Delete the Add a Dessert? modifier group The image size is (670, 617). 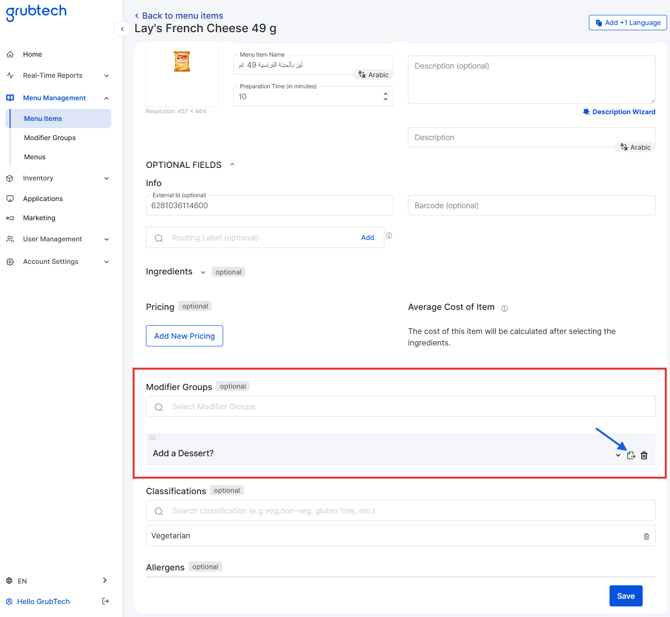[644, 455]
